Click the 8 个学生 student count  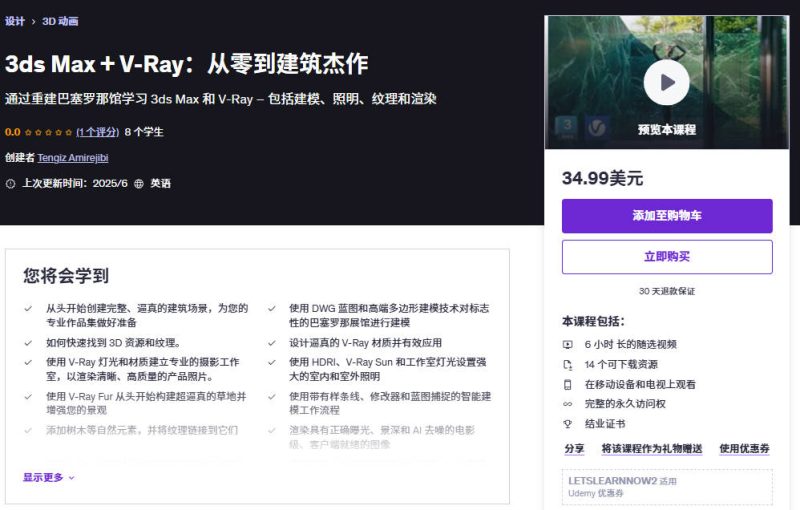point(144,132)
